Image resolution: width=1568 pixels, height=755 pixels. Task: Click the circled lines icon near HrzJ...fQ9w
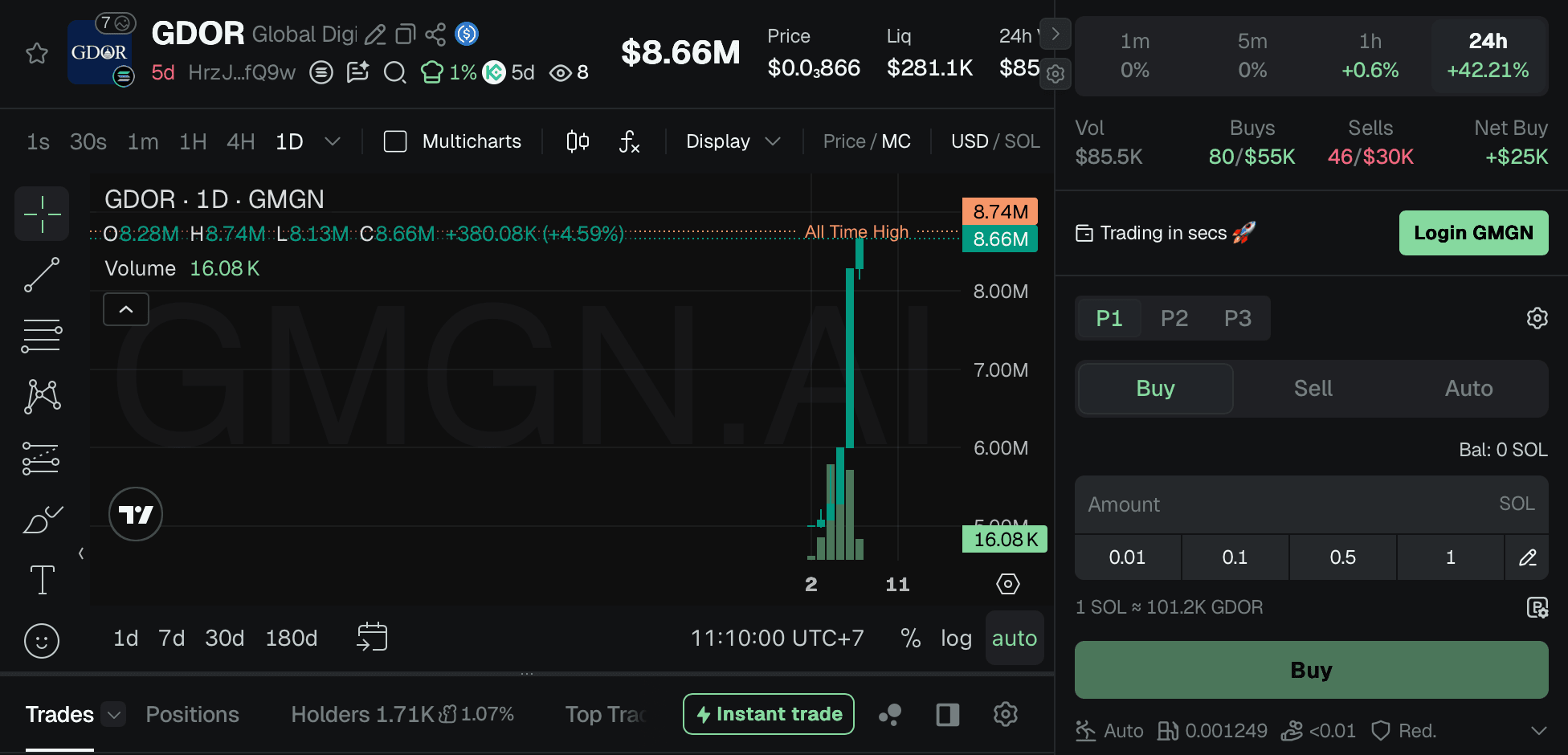coord(321,73)
